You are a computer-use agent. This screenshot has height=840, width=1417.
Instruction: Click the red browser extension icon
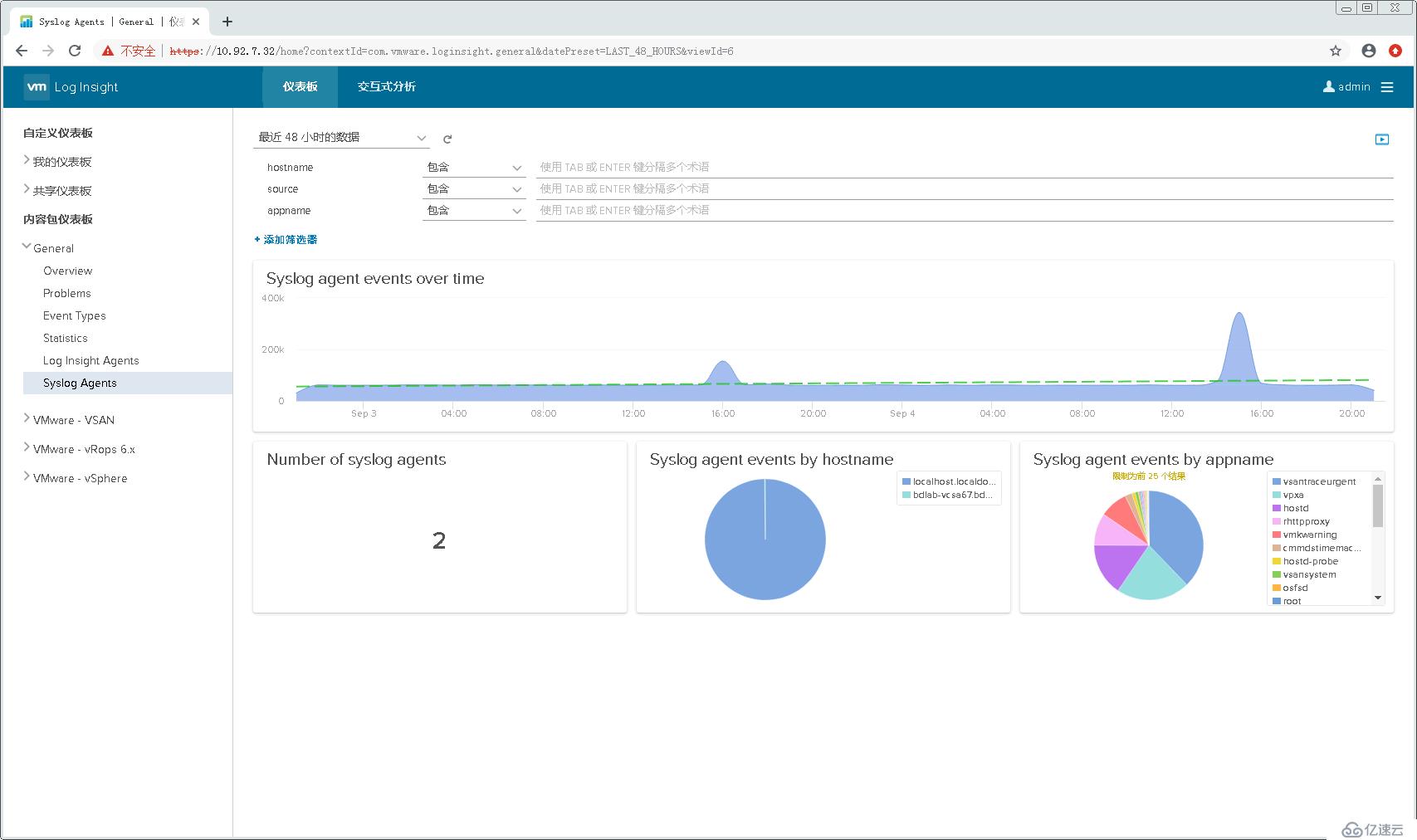point(1395,51)
